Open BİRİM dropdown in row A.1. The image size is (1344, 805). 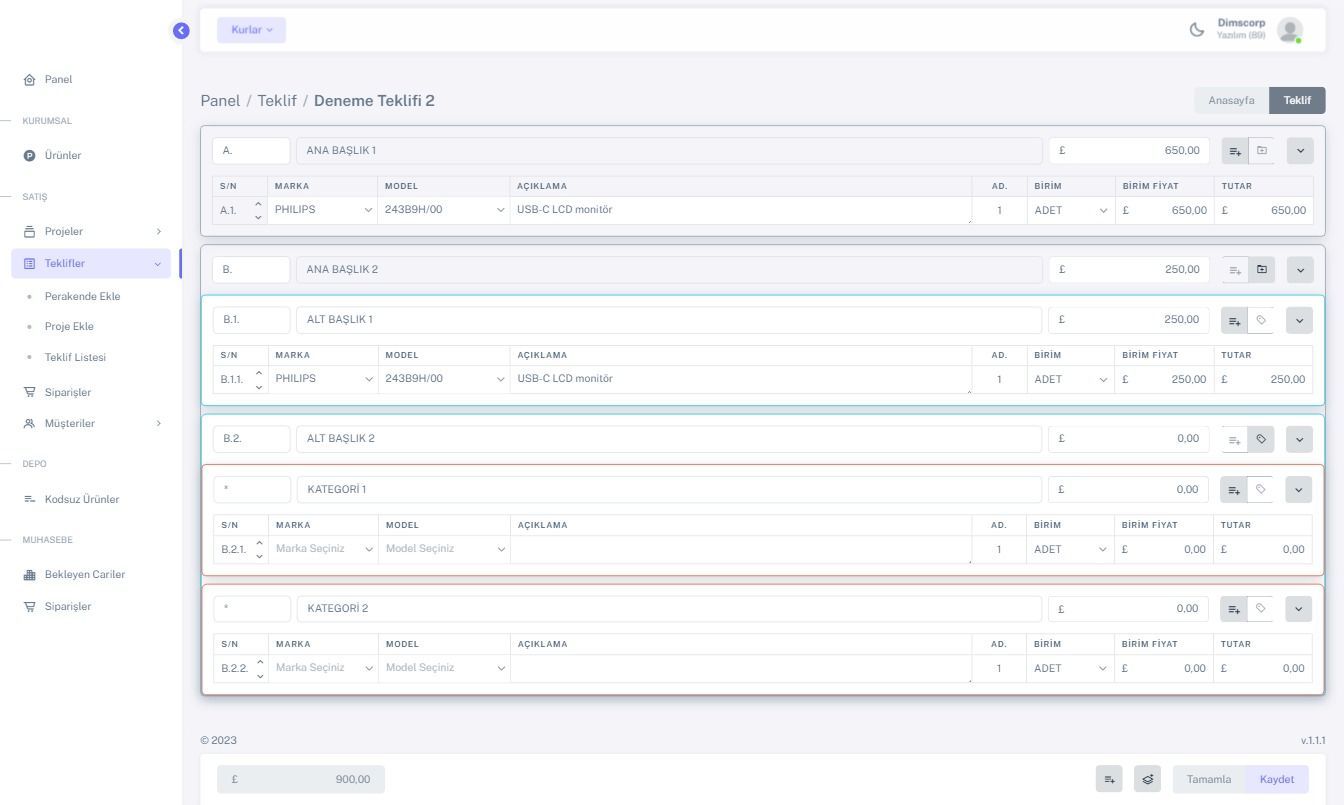(1069, 211)
